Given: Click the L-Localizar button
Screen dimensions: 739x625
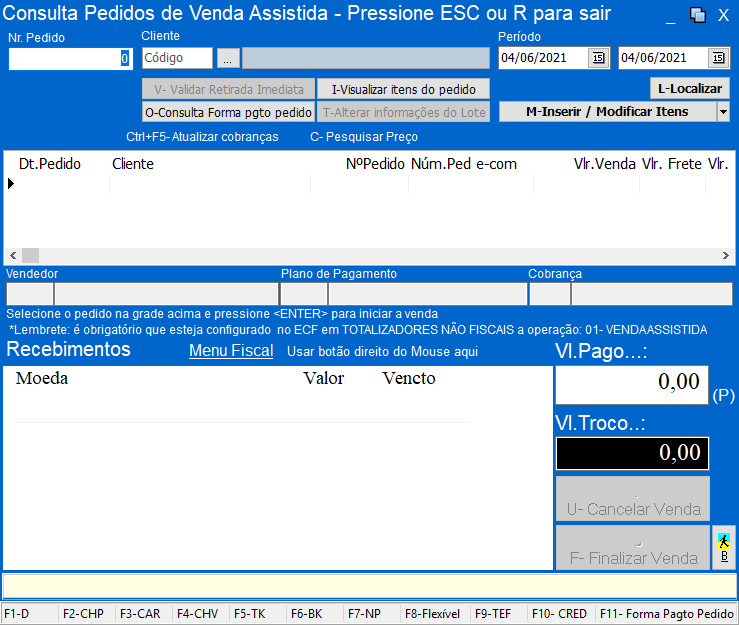Looking at the screenshot, I should [x=689, y=88].
